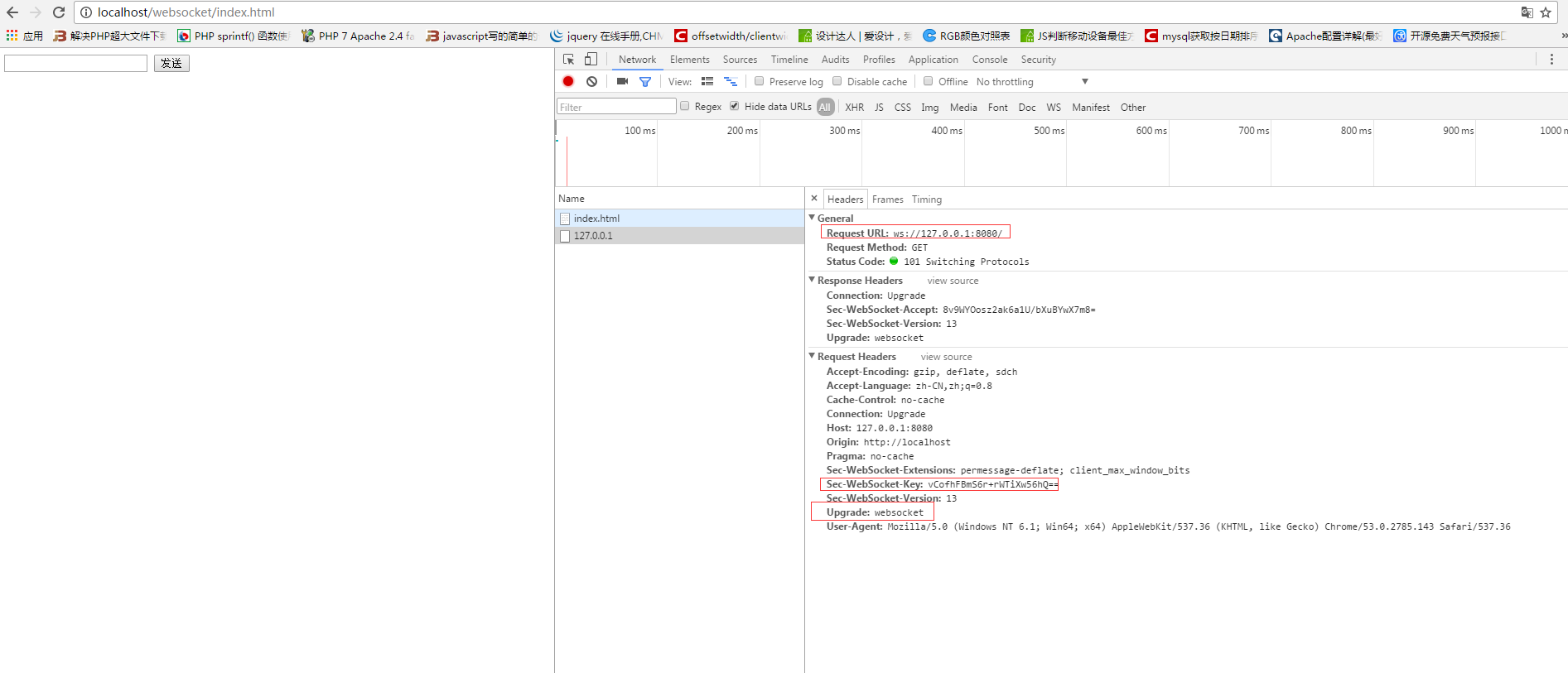
Task: Open the Apache configuration bookmark
Action: tap(1325, 36)
